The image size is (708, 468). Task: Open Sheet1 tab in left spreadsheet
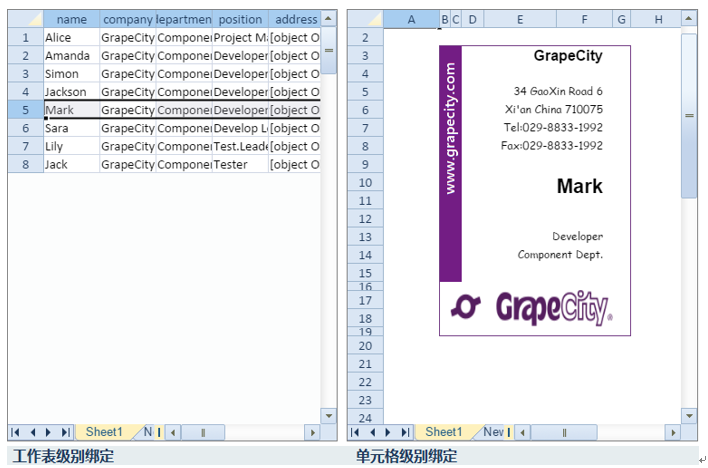tap(104, 432)
